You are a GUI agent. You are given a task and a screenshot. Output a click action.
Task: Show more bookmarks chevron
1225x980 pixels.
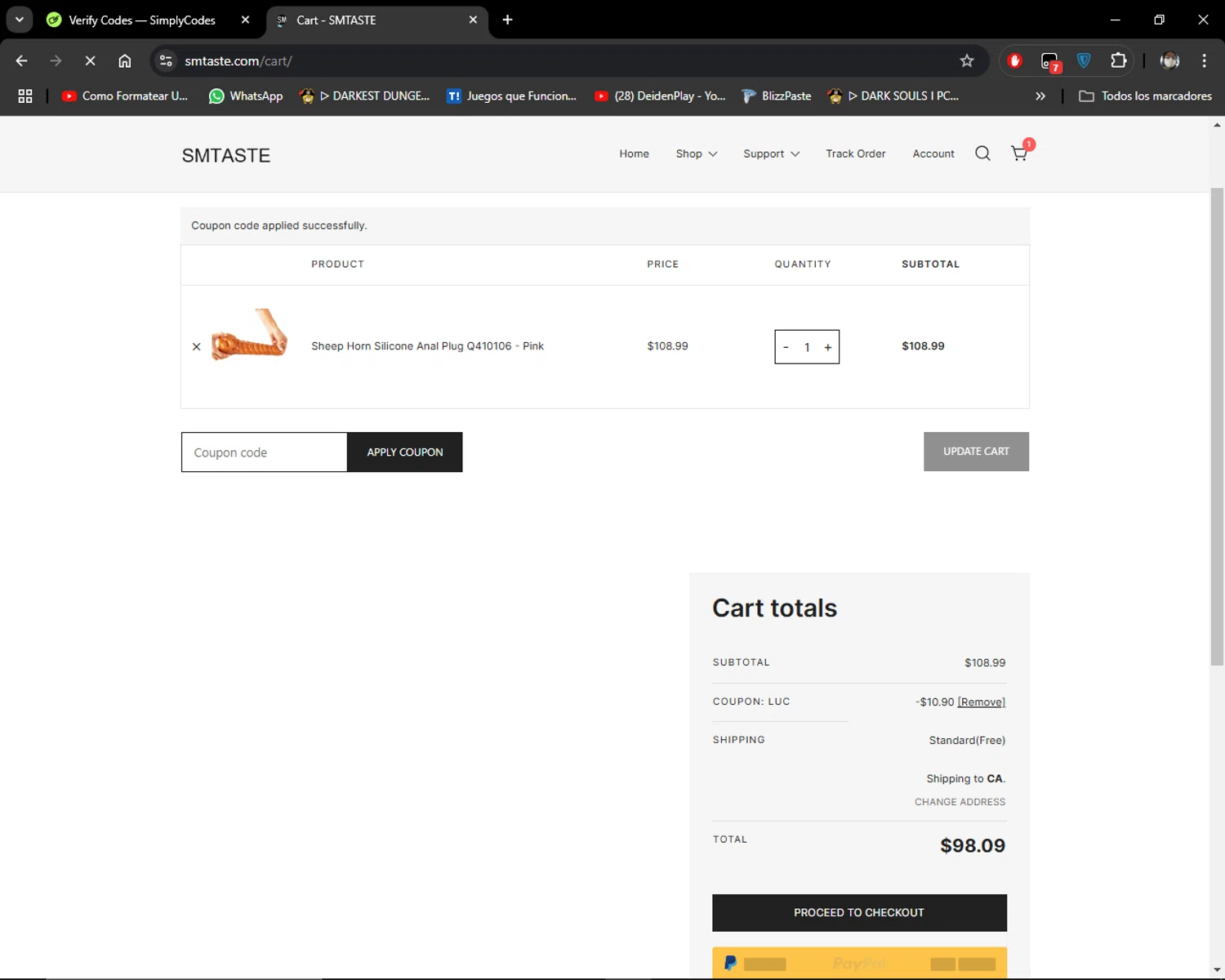(x=1040, y=96)
